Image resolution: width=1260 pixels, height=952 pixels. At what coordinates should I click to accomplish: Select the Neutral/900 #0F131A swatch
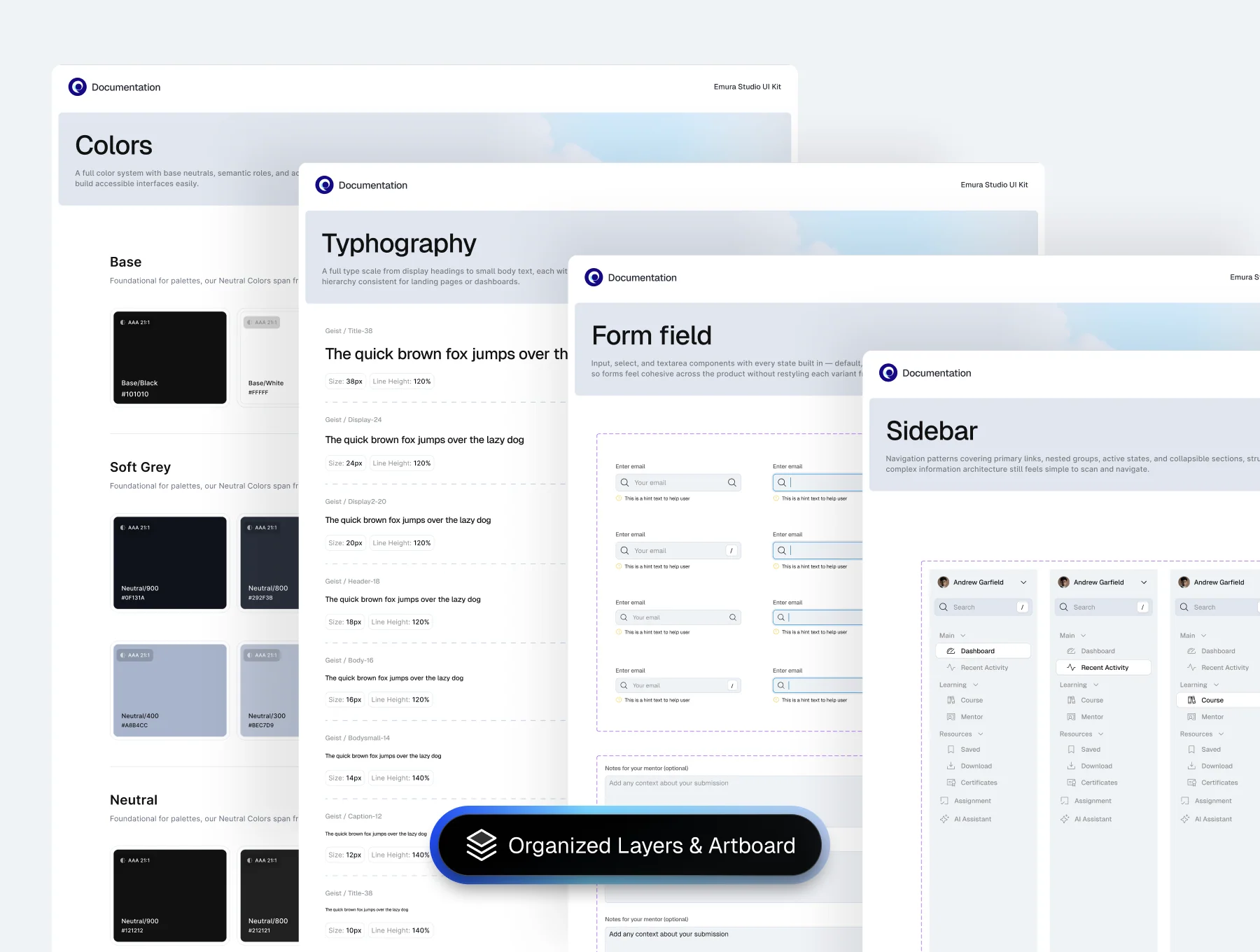[x=170, y=563]
